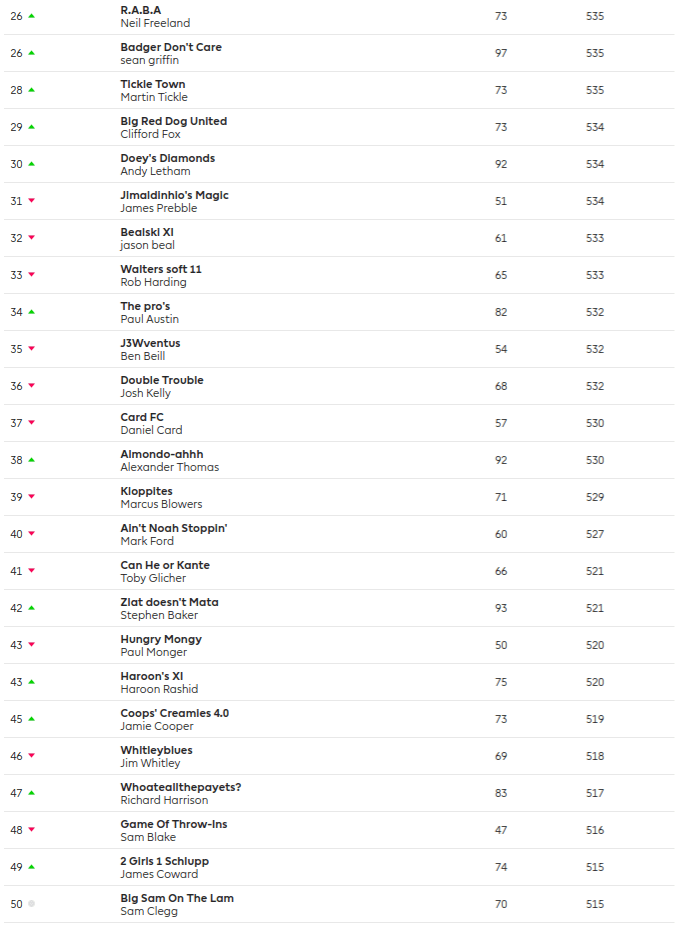Image resolution: width=678 pixels, height=928 pixels.
Task: Click grey no-change dot beside Big Sam On The Lam
Action: click(x=32, y=904)
